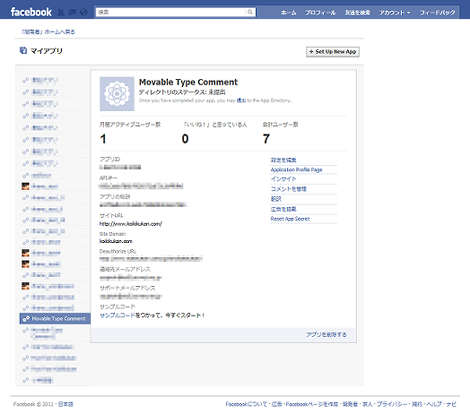Open Application Profile Page link
Image resolution: width=470 pixels, height=414 pixels.
click(296, 170)
